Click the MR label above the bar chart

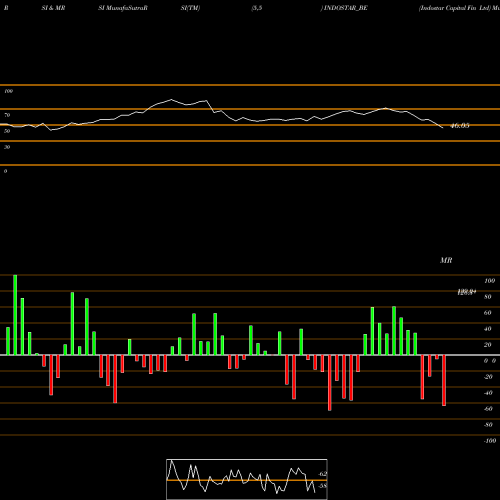click(x=446, y=260)
